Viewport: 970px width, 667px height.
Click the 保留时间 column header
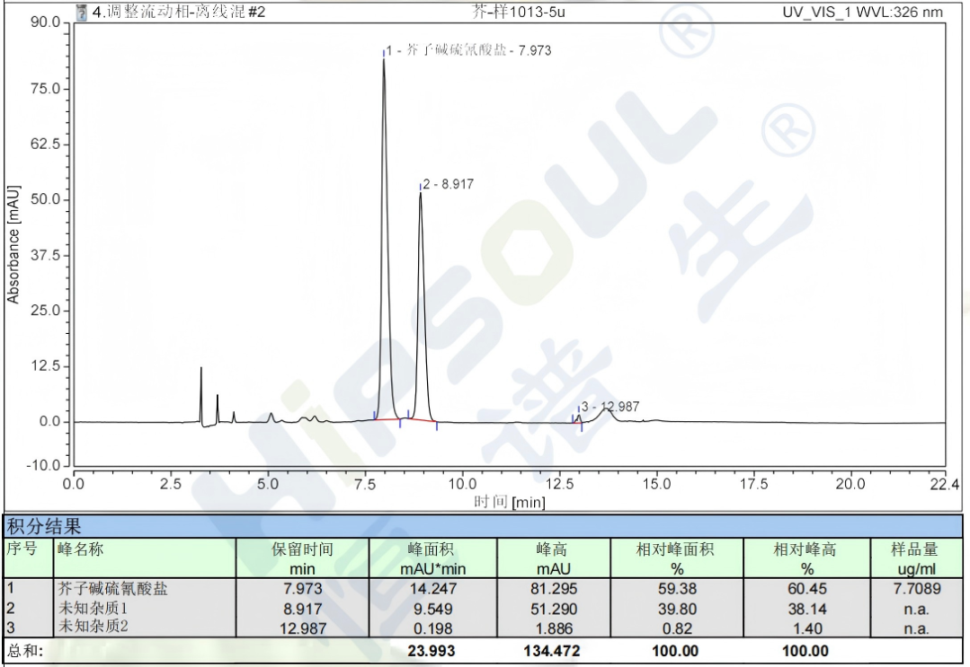[x=302, y=549]
